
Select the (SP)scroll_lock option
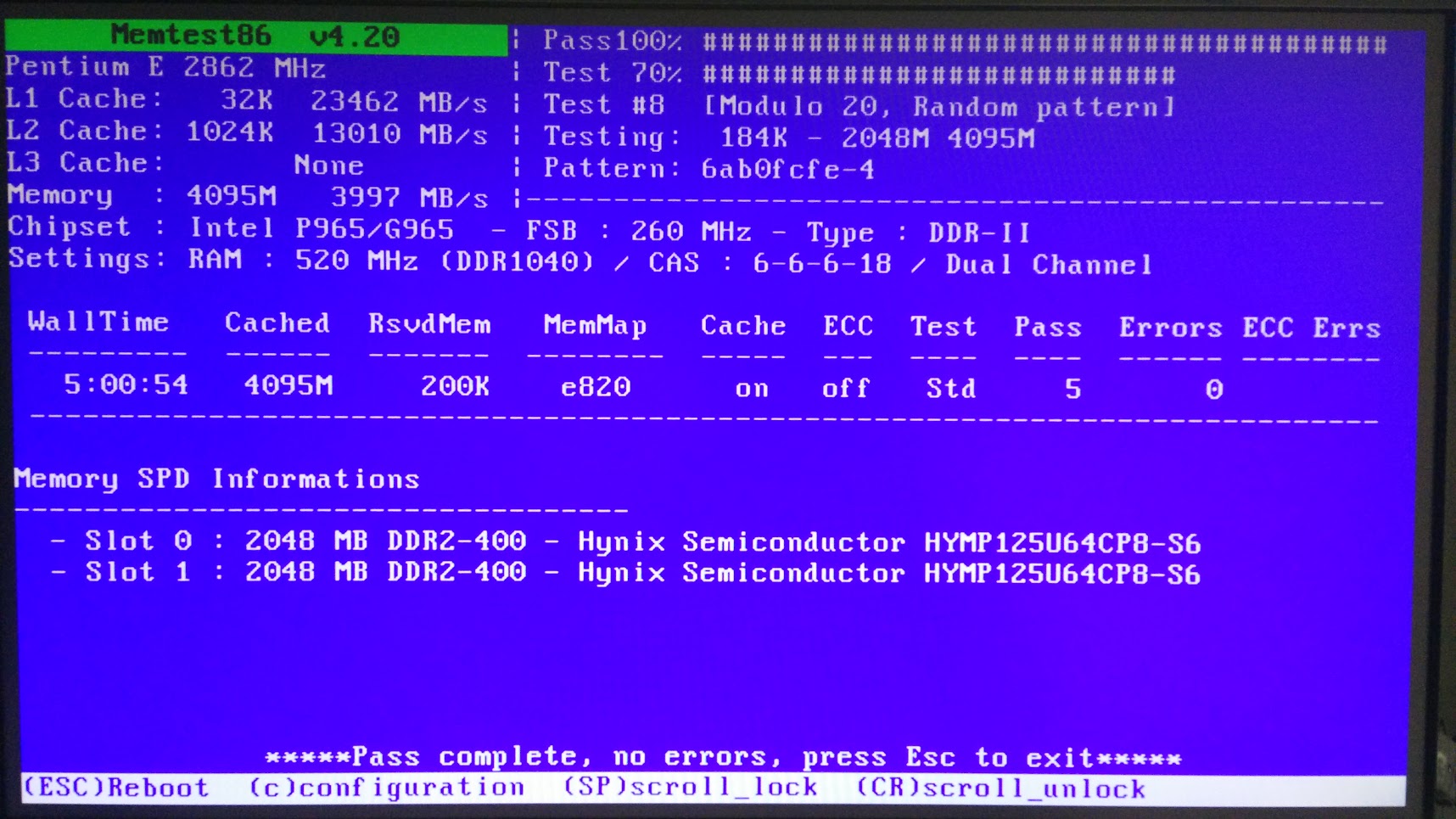(691, 788)
